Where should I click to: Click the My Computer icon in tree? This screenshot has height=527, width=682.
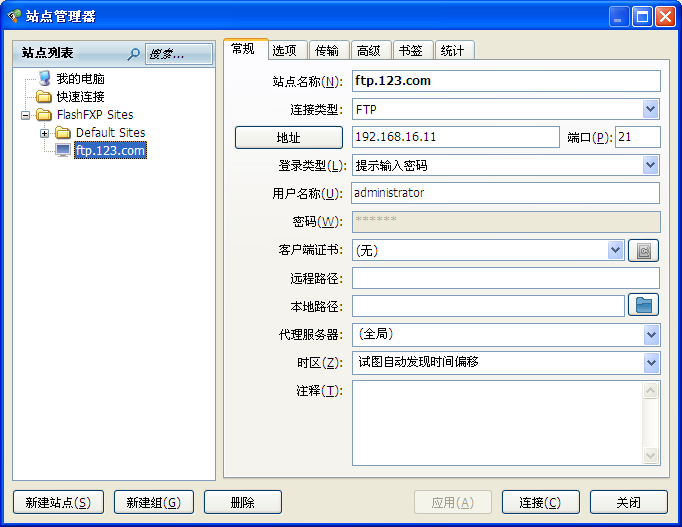45,78
